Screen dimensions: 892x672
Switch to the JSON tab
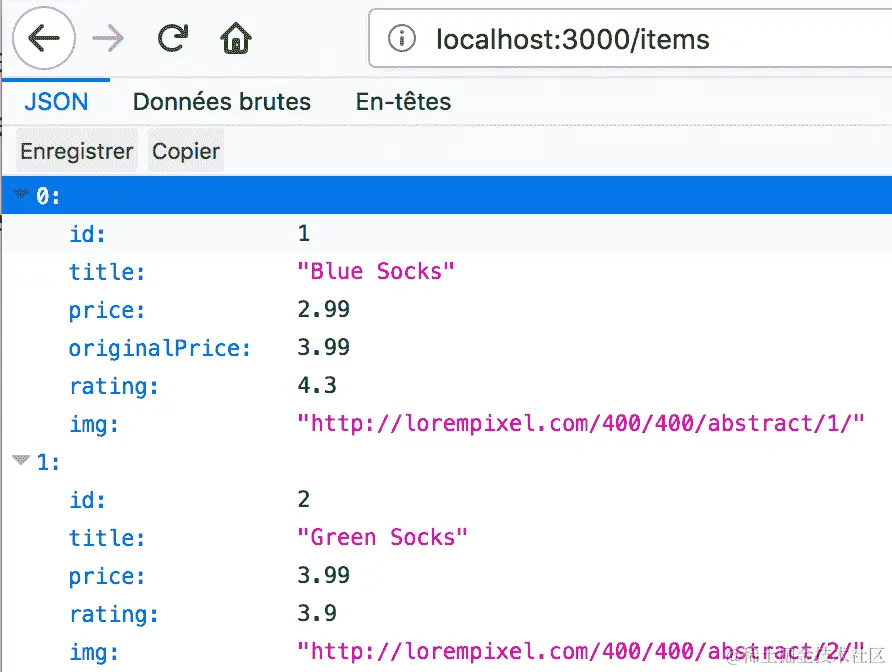[56, 102]
